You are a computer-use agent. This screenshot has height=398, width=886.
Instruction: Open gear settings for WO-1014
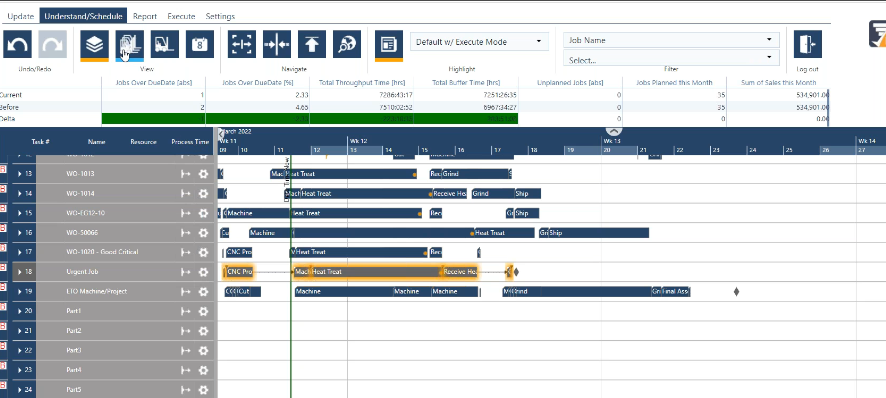[x=203, y=194]
